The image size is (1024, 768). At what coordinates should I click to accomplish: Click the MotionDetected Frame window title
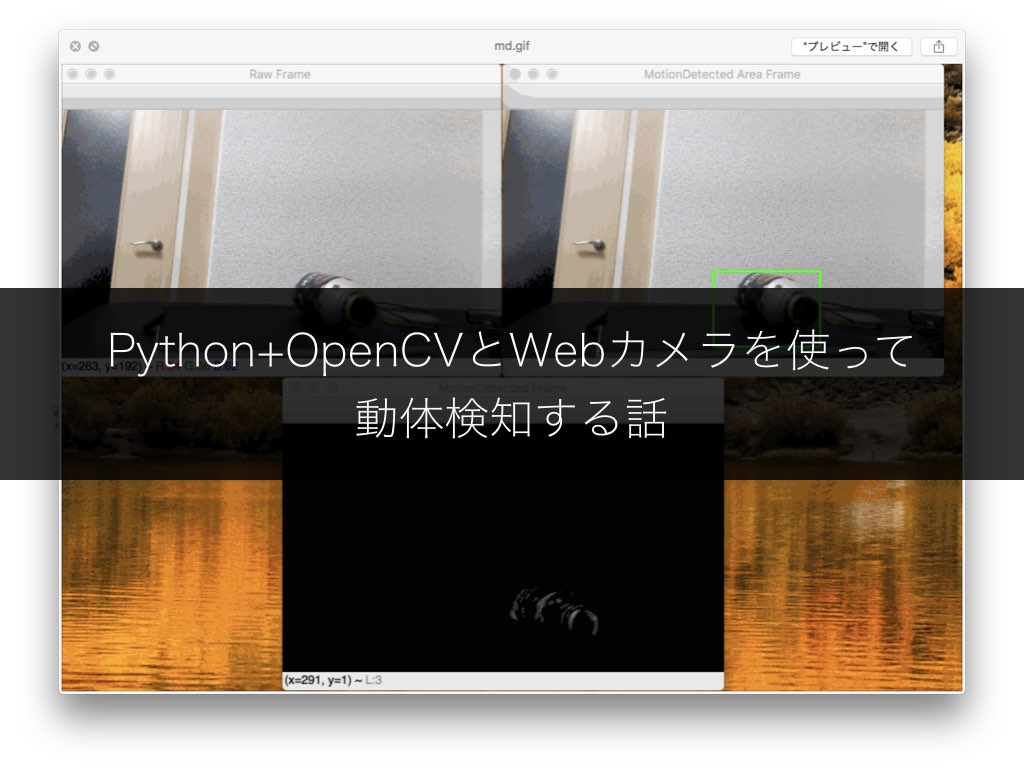(503, 388)
